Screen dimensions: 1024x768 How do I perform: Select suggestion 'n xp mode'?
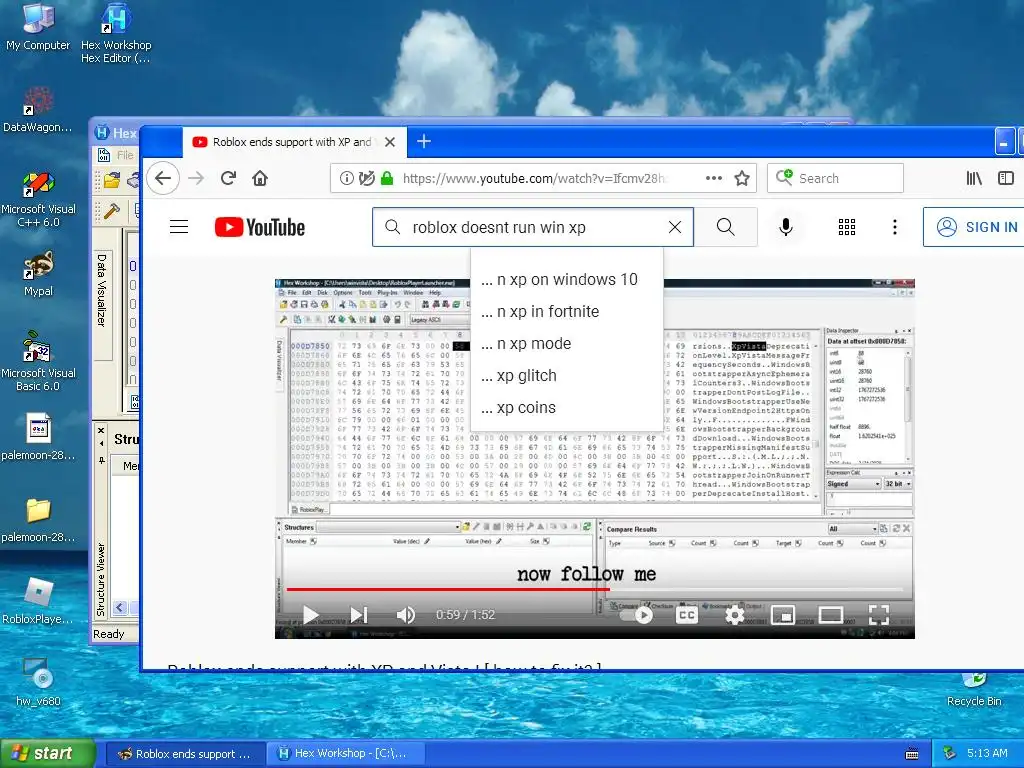566,344
